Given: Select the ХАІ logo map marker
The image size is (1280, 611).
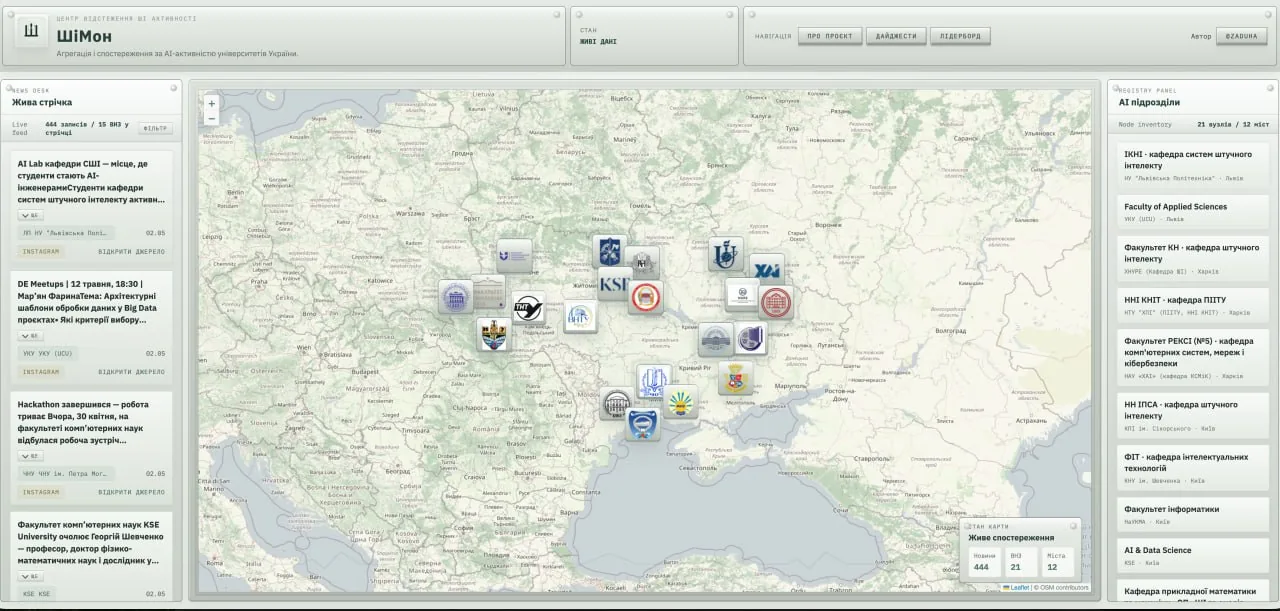Looking at the screenshot, I should tap(766, 270).
